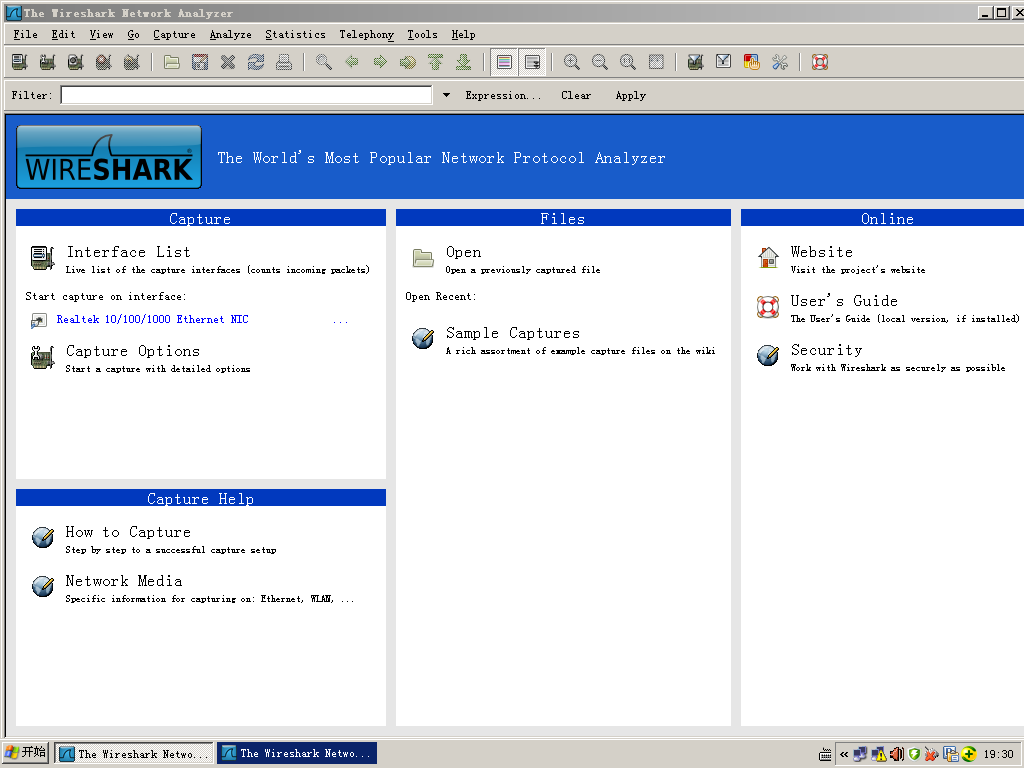Open the Telephony menu

click(x=366, y=35)
